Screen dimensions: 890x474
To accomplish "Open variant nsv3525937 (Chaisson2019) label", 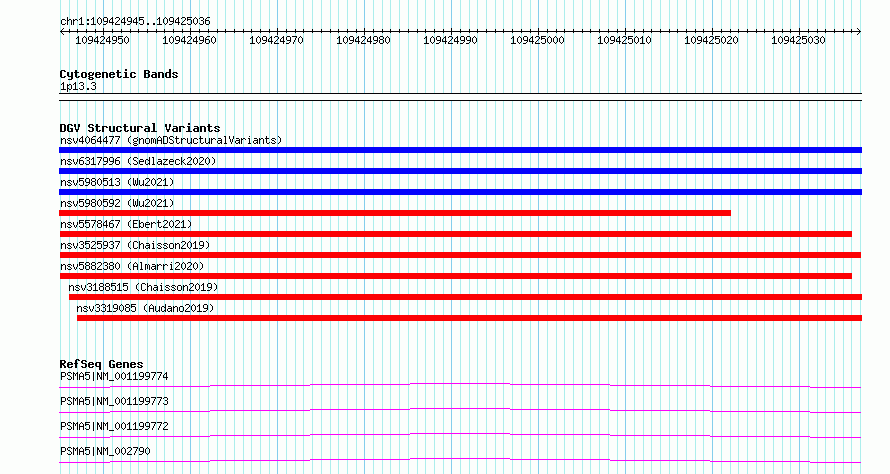I will coord(135,245).
